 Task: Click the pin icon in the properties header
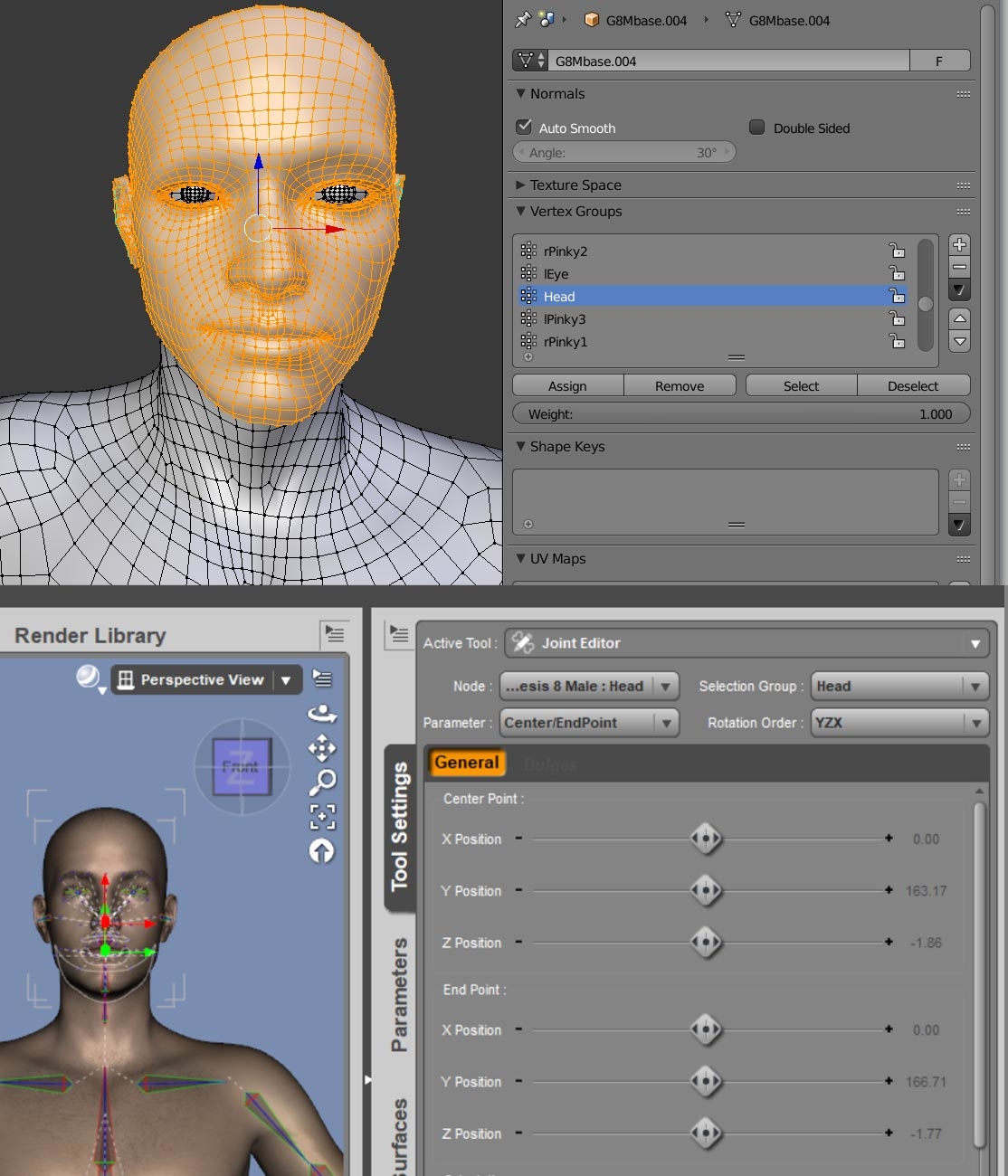tap(523, 19)
